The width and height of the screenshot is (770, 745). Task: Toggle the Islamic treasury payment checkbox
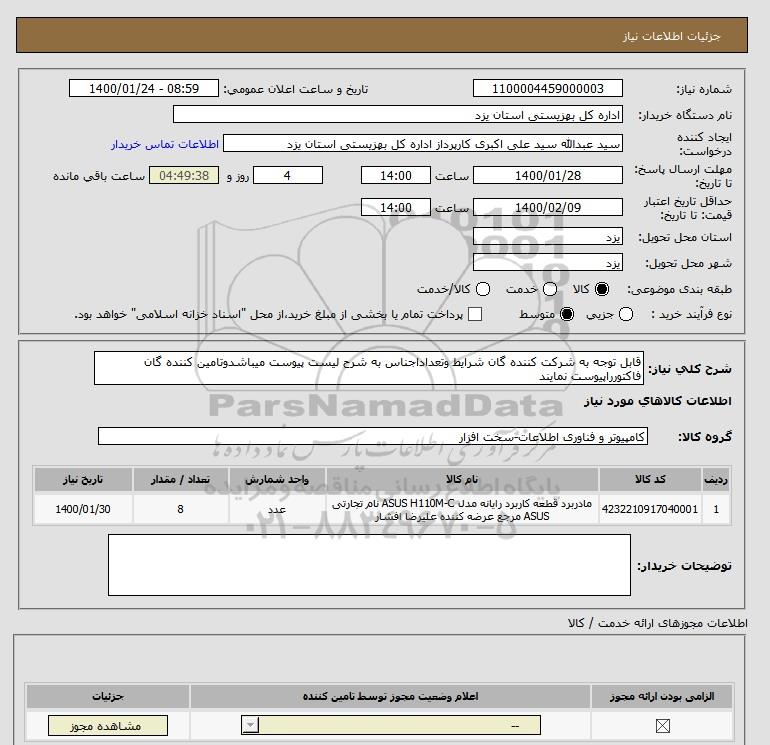475,314
